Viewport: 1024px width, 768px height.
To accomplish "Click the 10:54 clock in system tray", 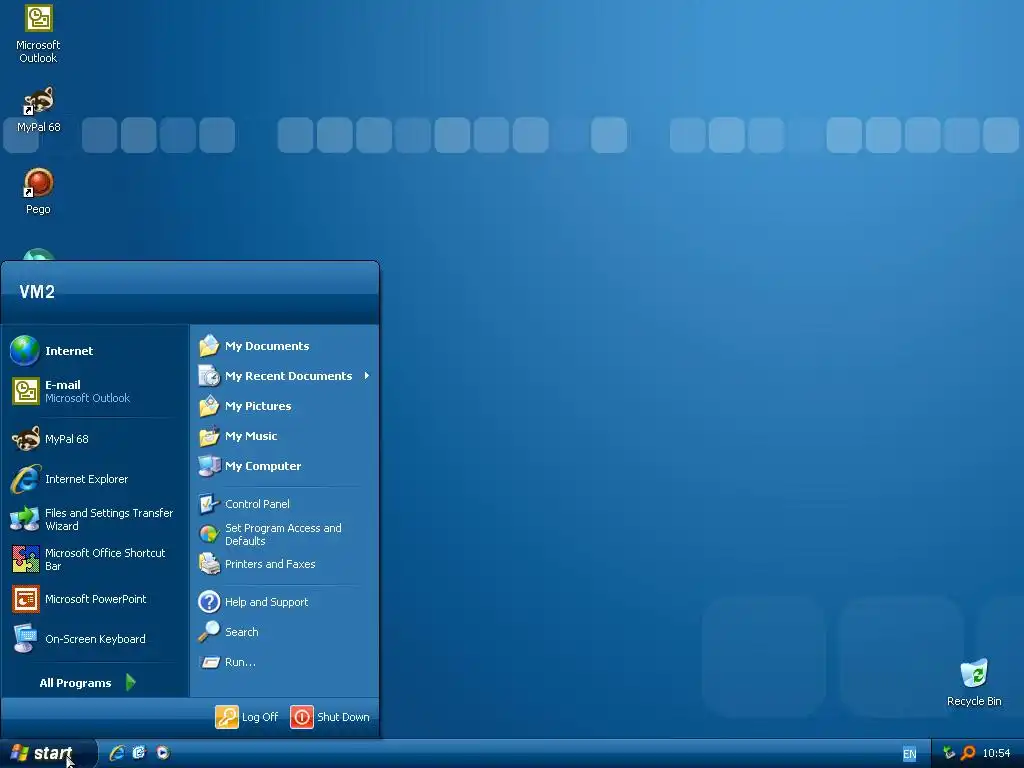I will coord(996,753).
